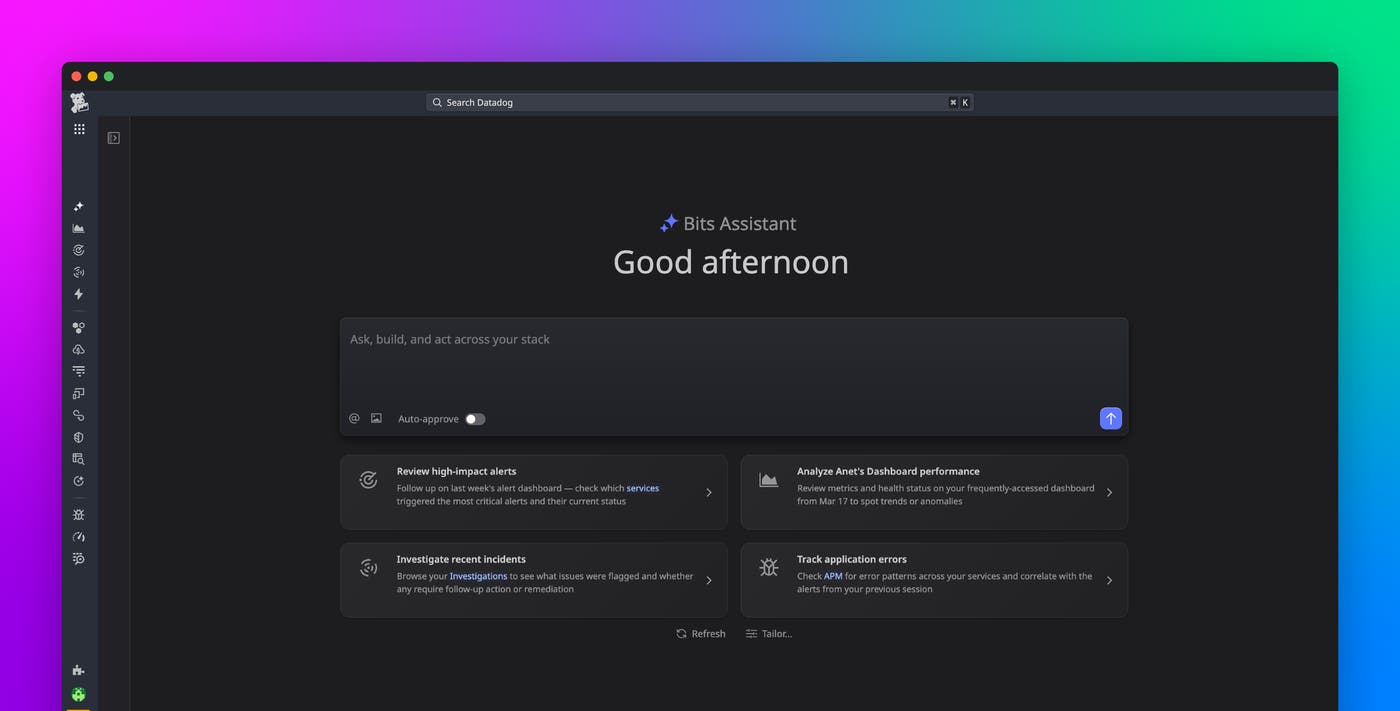The width and height of the screenshot is (1400, 711).
Task: Click the @ mention icon in the prompt box
Action: tap(353, 418)
